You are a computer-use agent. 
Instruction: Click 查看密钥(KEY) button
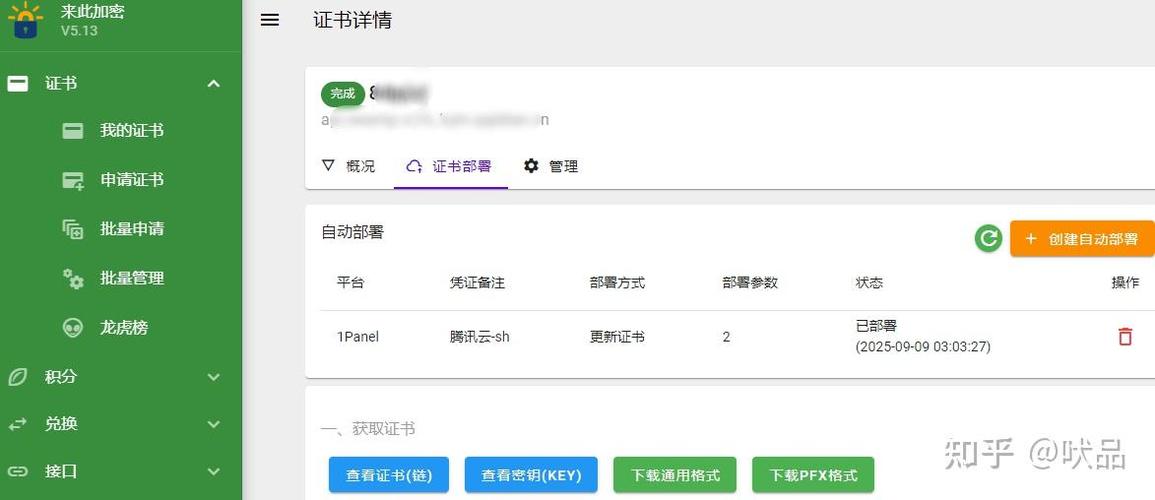tap(531, 475)
